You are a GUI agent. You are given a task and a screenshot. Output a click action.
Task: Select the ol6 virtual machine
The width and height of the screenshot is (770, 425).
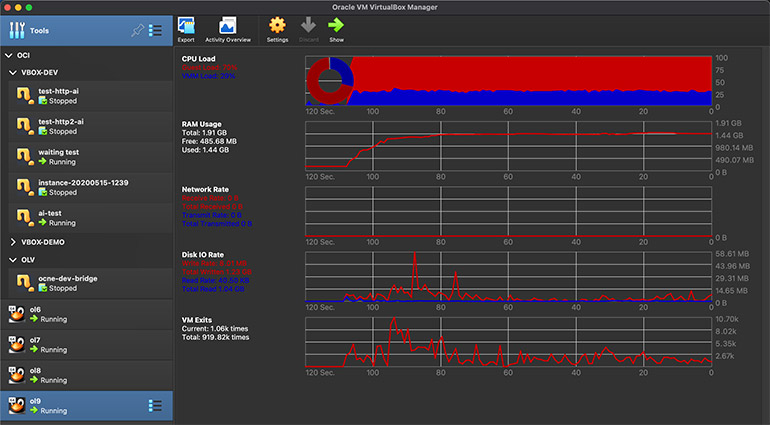point(86,314)
